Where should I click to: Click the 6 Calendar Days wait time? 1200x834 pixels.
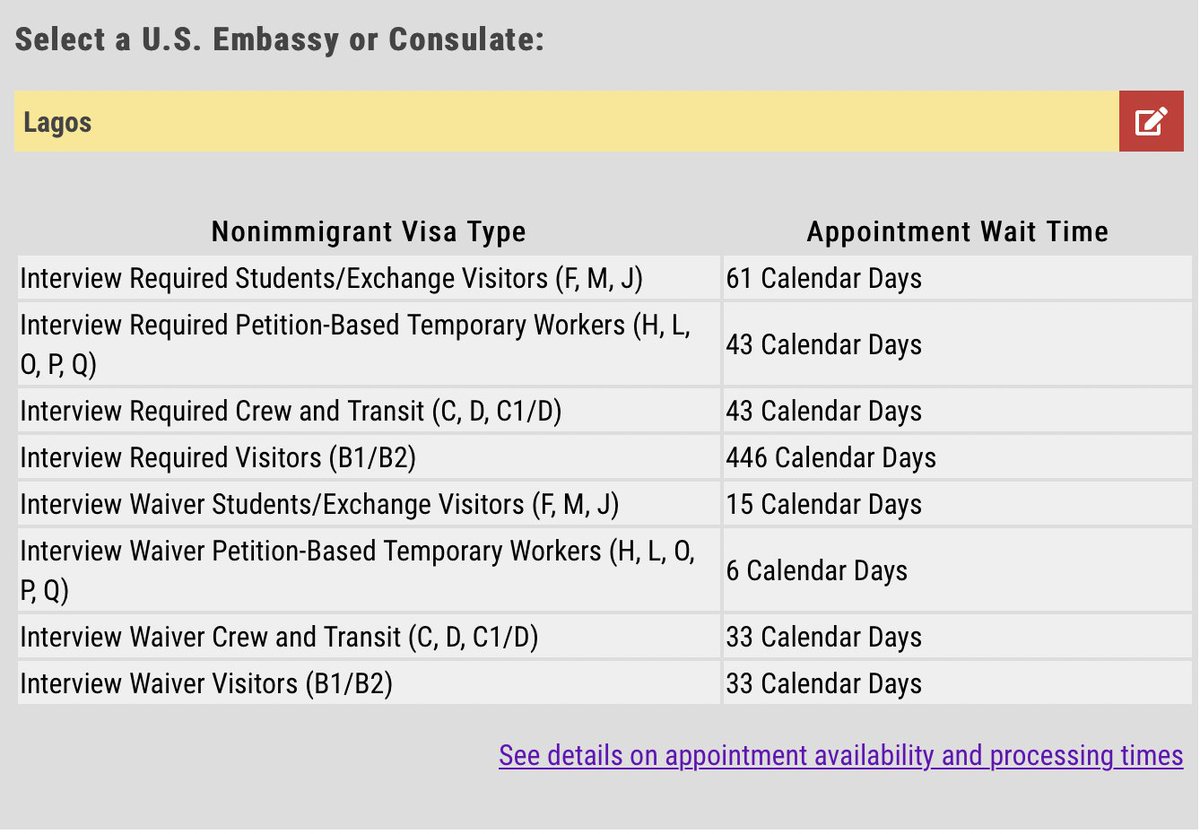point(817,571)
